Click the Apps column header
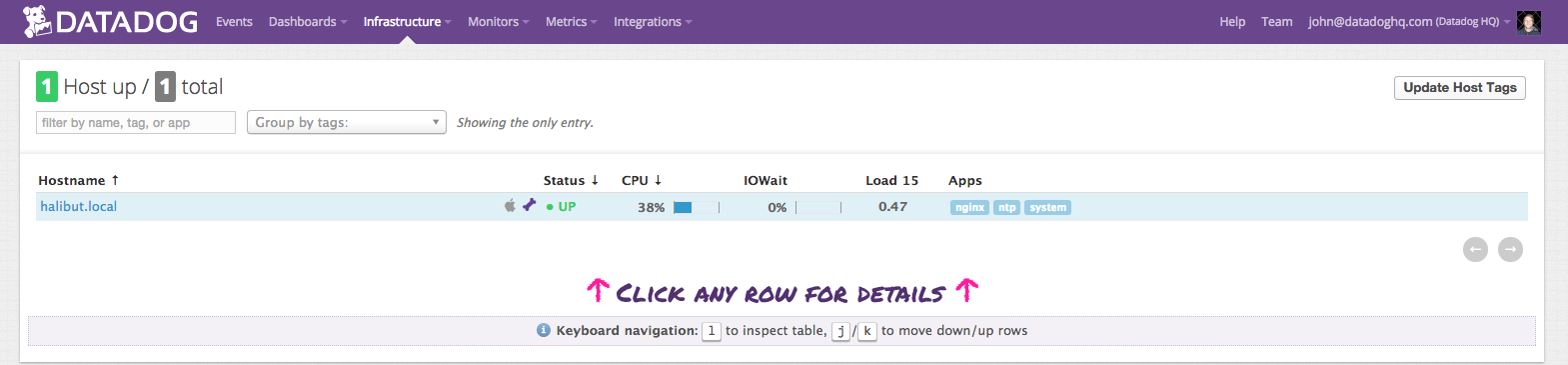The height and width of the screenshot is (365, 1568). (x=965, y=181)
